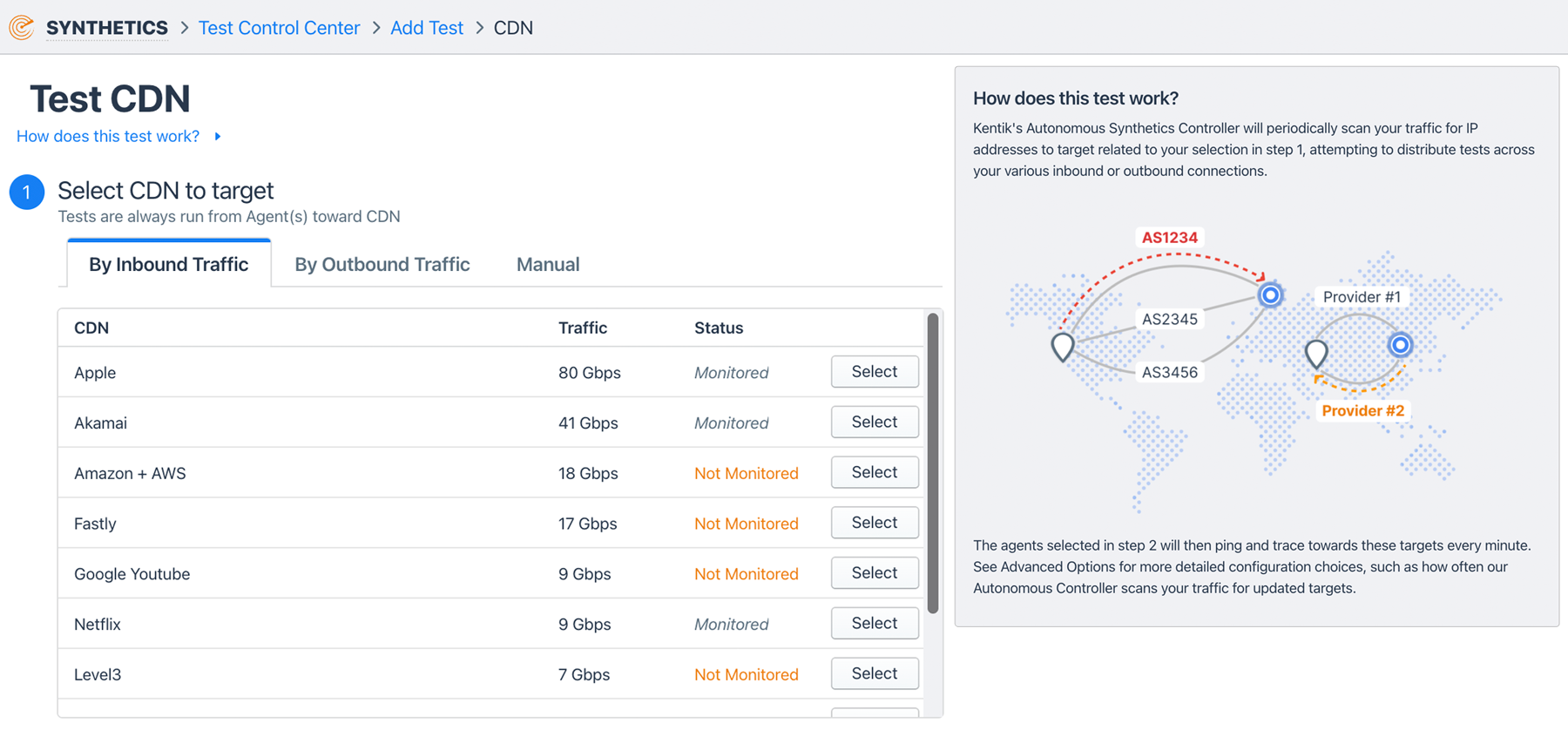Click the right agent pin icon near Provider #1

coord(1316,354)
